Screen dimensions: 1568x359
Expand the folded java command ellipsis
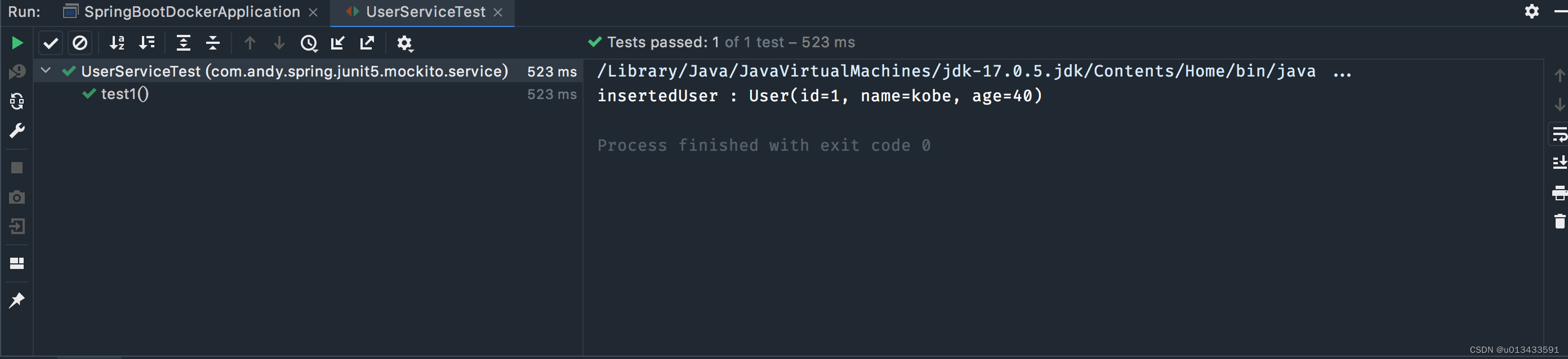click(1342, 72)
